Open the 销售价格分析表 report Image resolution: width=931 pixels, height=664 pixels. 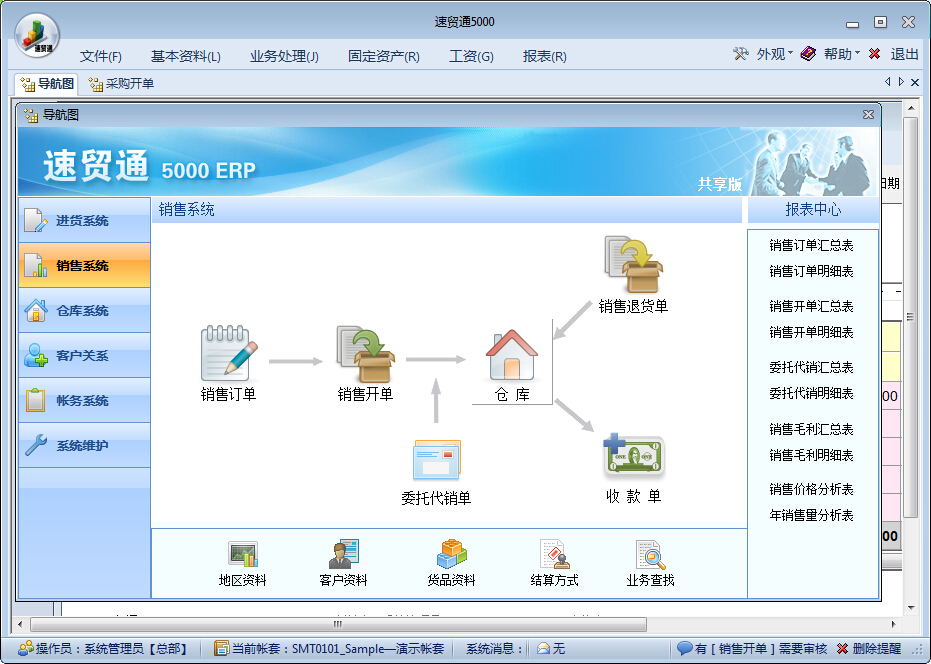811,489
